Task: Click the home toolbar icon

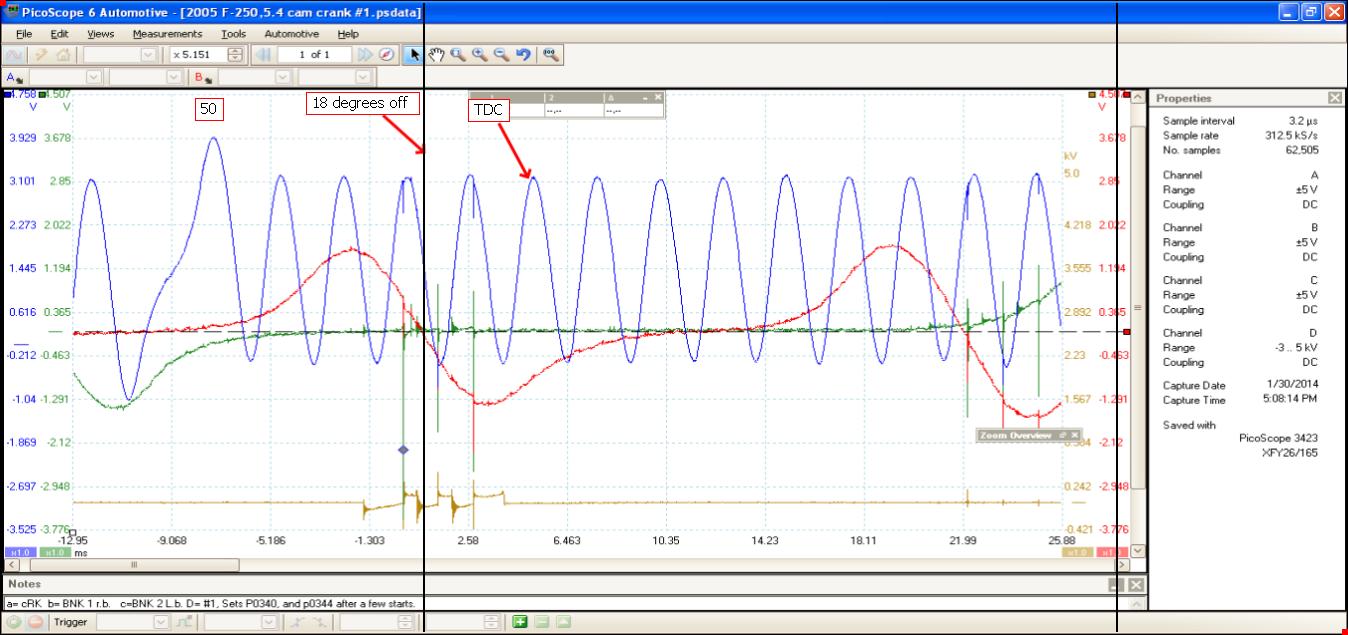Action: (63, 55)
